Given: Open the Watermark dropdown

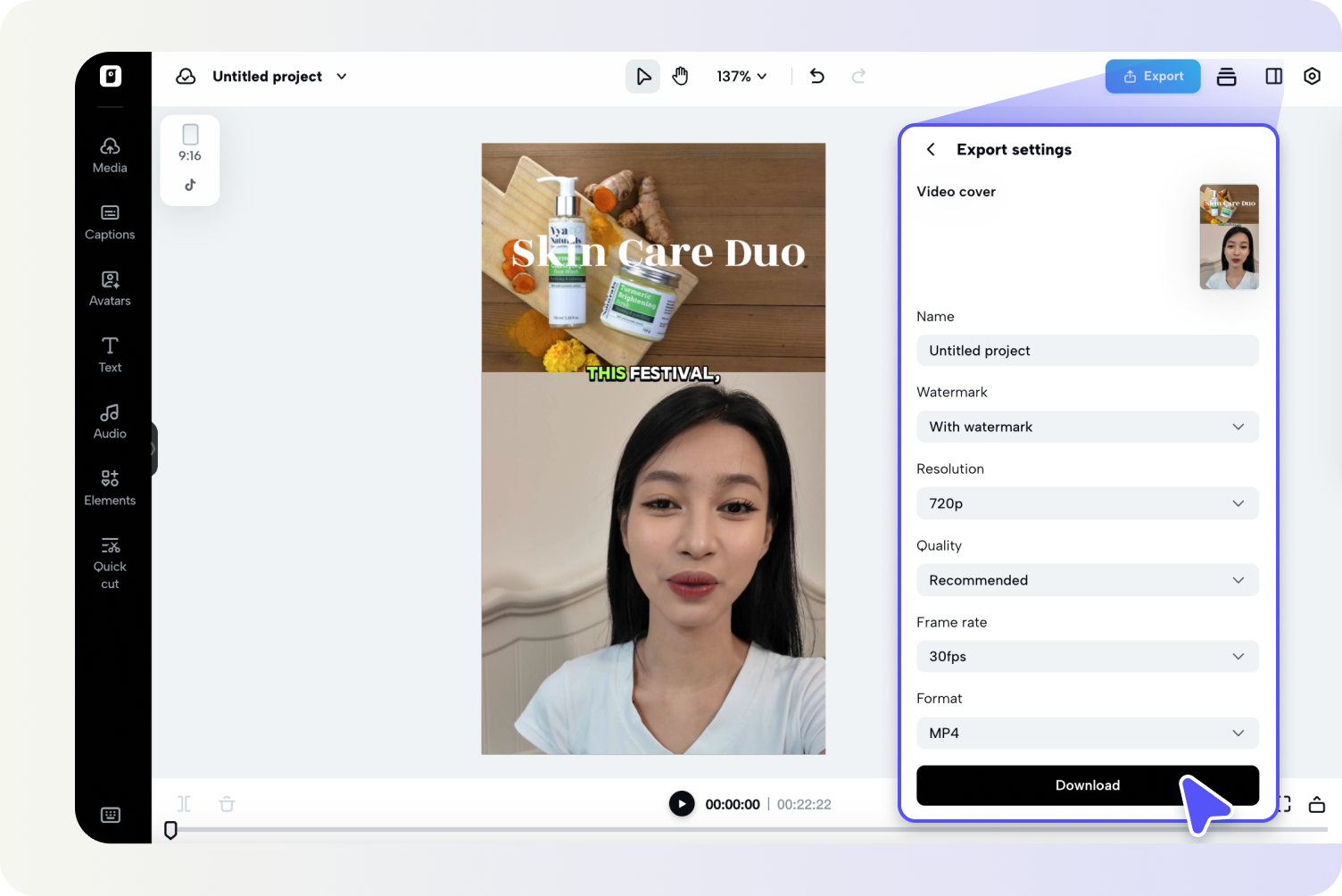Looking at the screenshot, I should click(x=1088, y=427).
